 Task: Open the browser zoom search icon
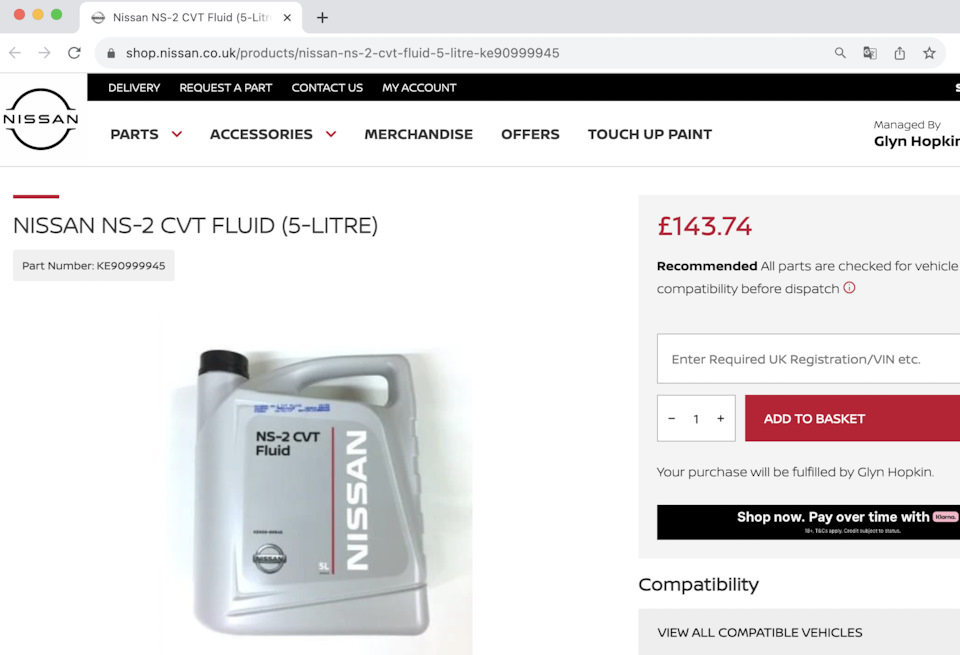[840, 53]
